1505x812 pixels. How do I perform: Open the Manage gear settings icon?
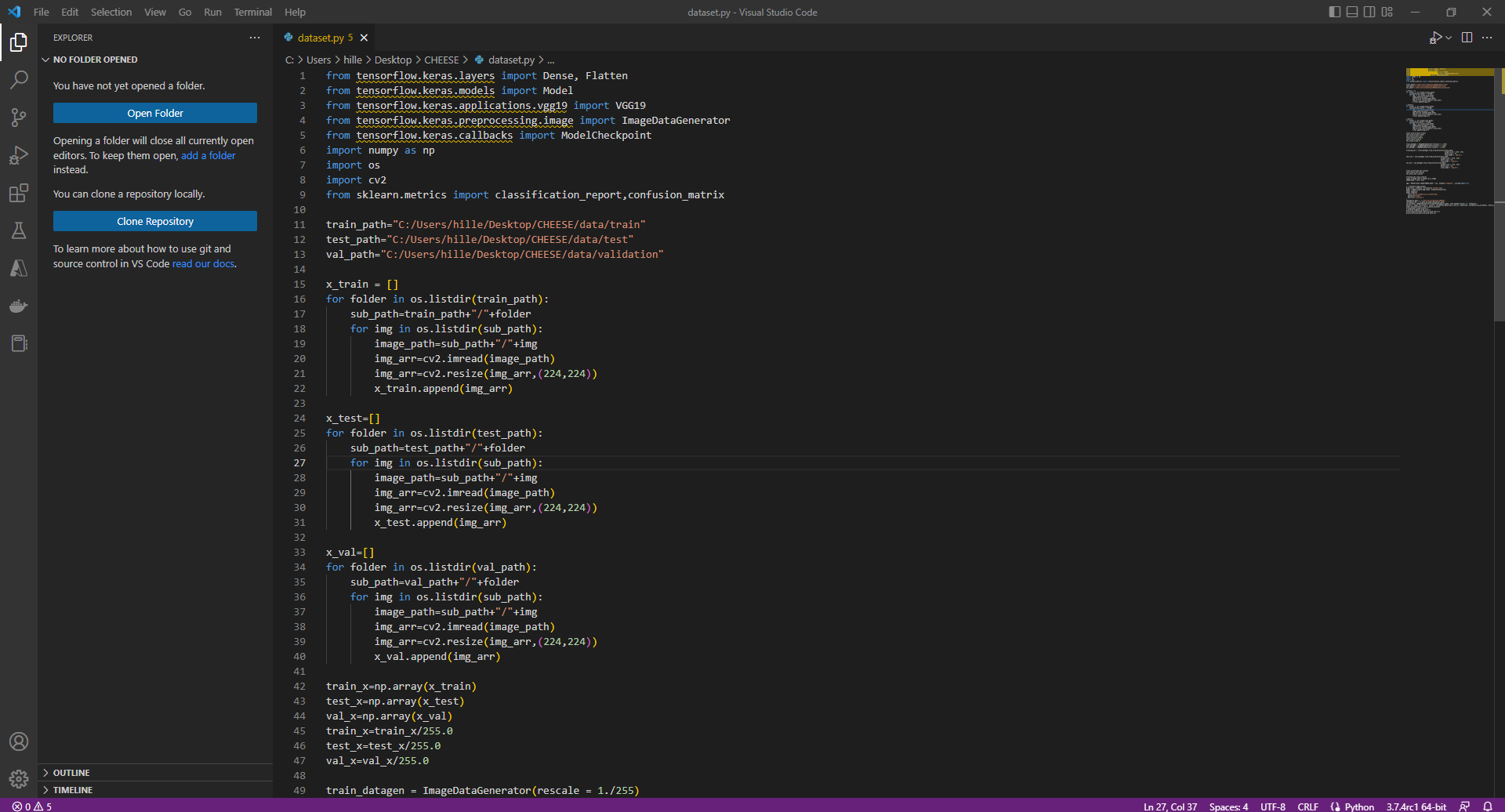(19, 779)
